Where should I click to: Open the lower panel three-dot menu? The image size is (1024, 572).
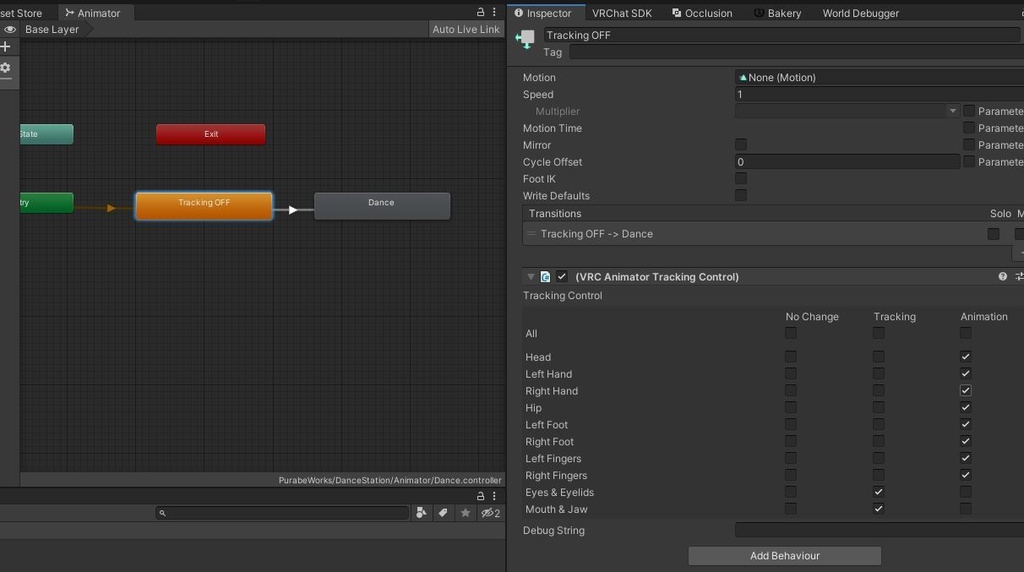tap(494, 496)
